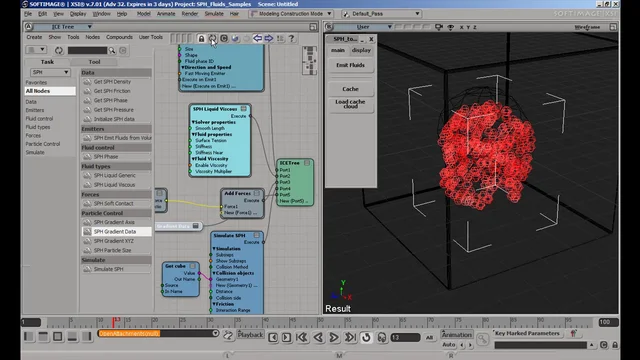Open the Compounds menu in ICE Tree
Image resolution: width=640 pixels, height=360 pixels.
(x=119, y=37)
